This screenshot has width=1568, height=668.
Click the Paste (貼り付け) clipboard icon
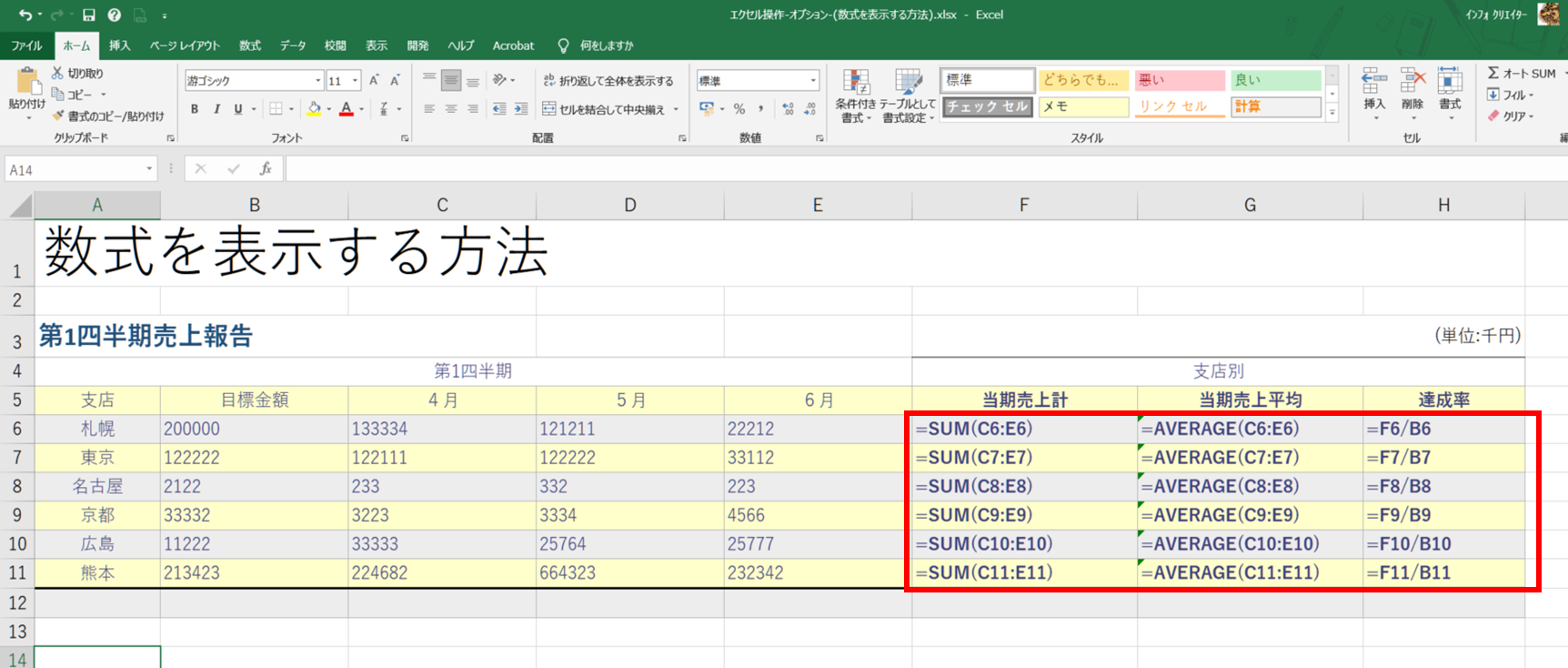pyautogui.click(x=26, y=84)
